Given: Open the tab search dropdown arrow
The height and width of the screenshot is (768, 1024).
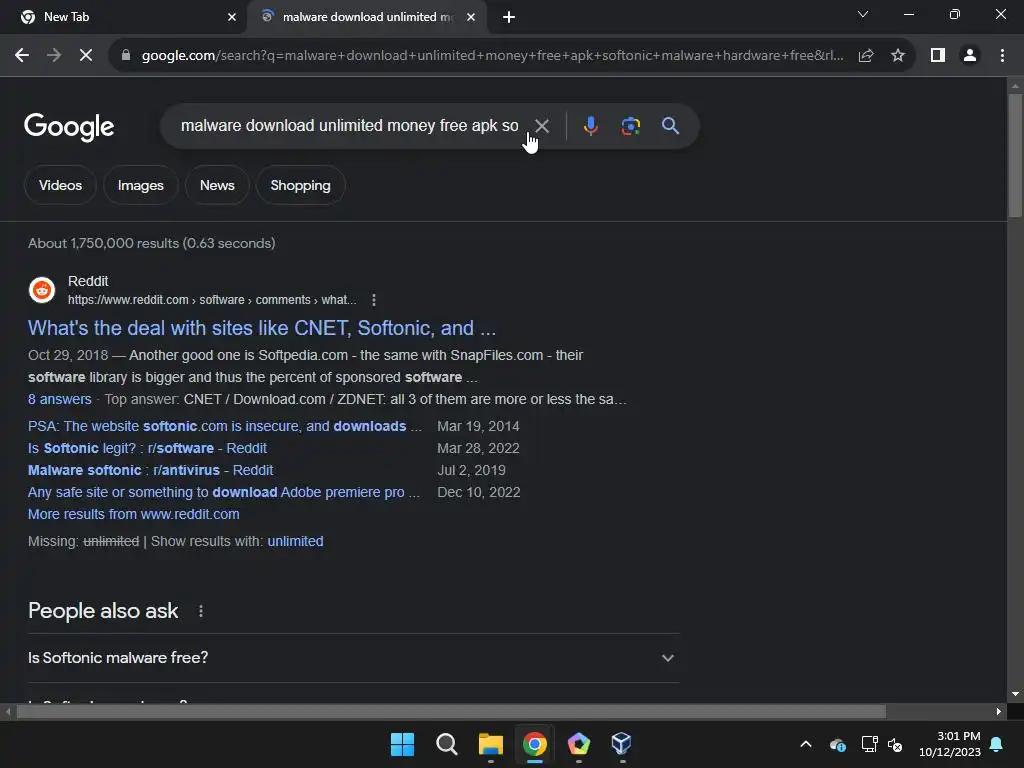Looking at the screenshot, I should click(863, 14).
